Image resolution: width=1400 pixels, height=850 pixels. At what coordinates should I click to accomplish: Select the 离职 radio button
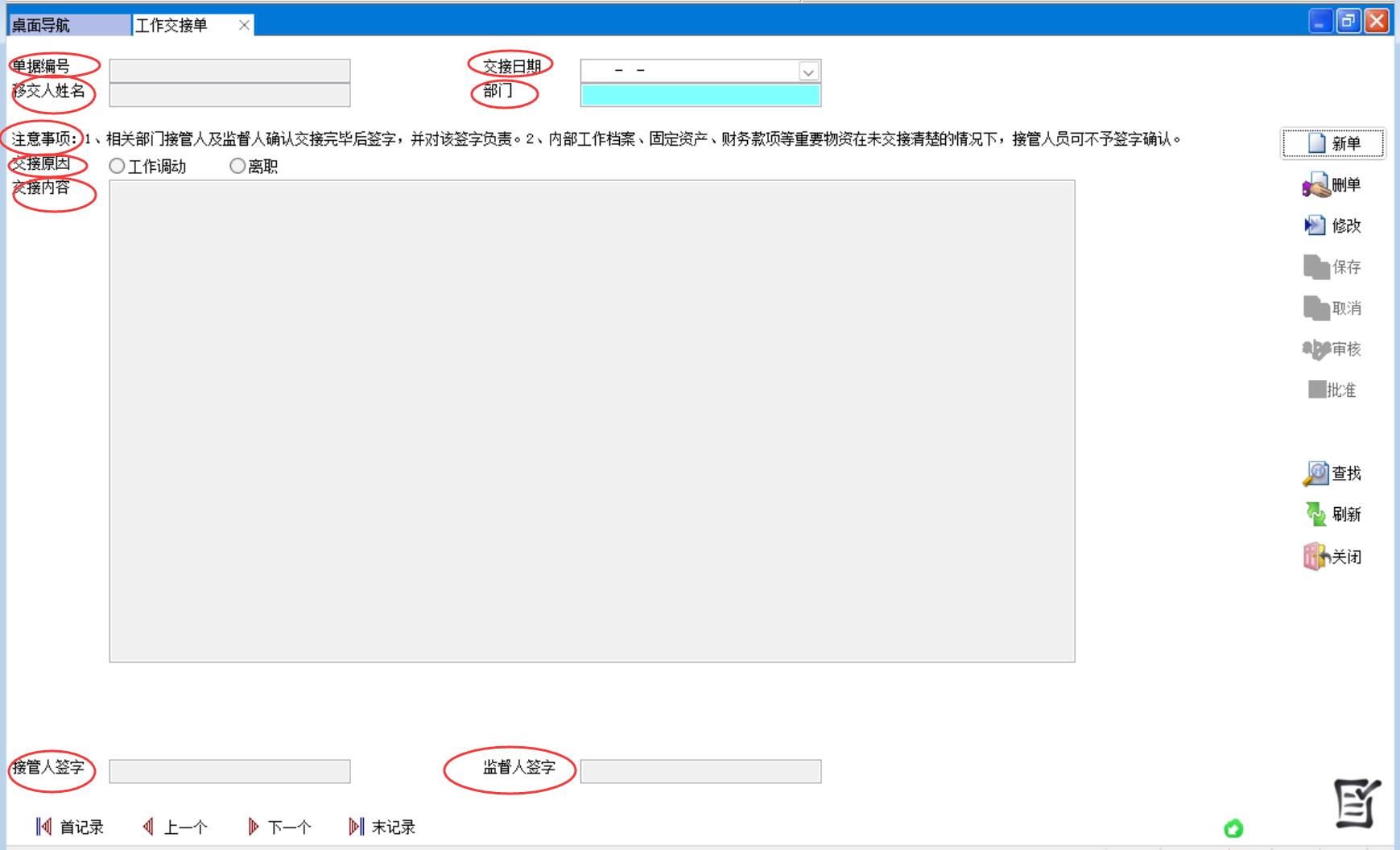pos(237,166)
